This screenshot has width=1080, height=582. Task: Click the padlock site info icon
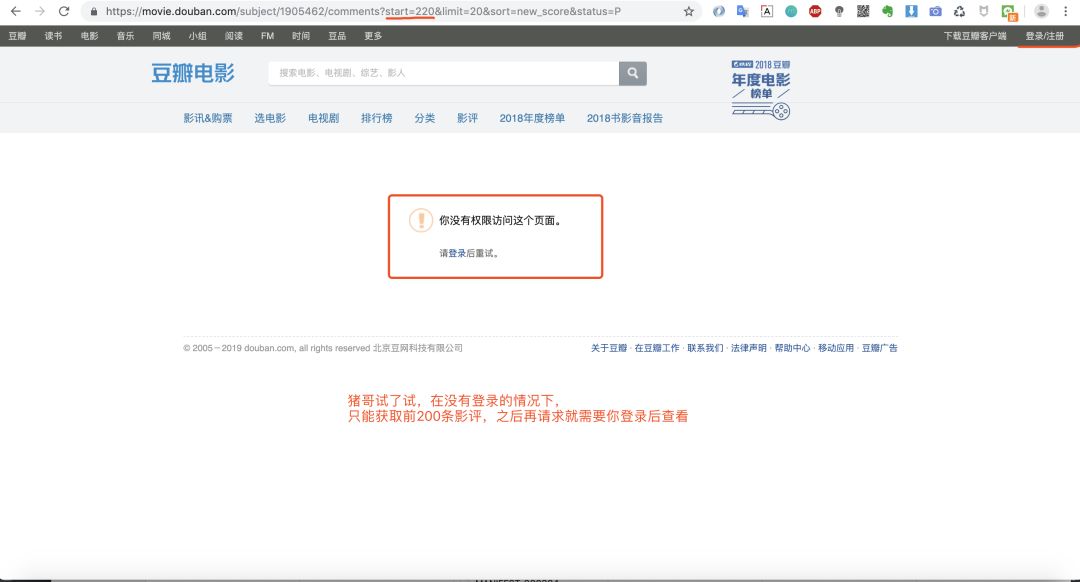pyautogui.click(x=94, y=11)
